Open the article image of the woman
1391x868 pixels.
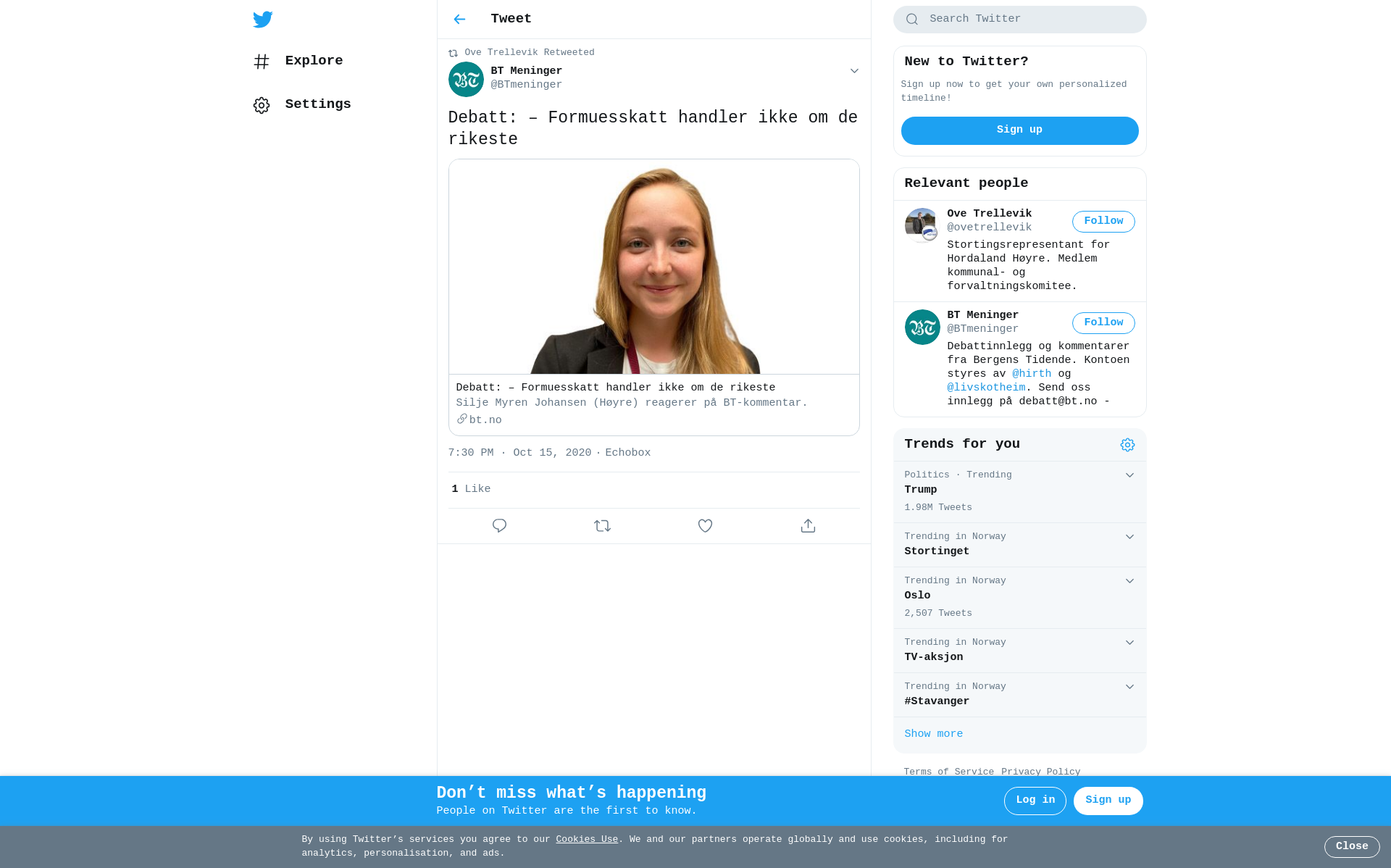(x=653, y=267)
